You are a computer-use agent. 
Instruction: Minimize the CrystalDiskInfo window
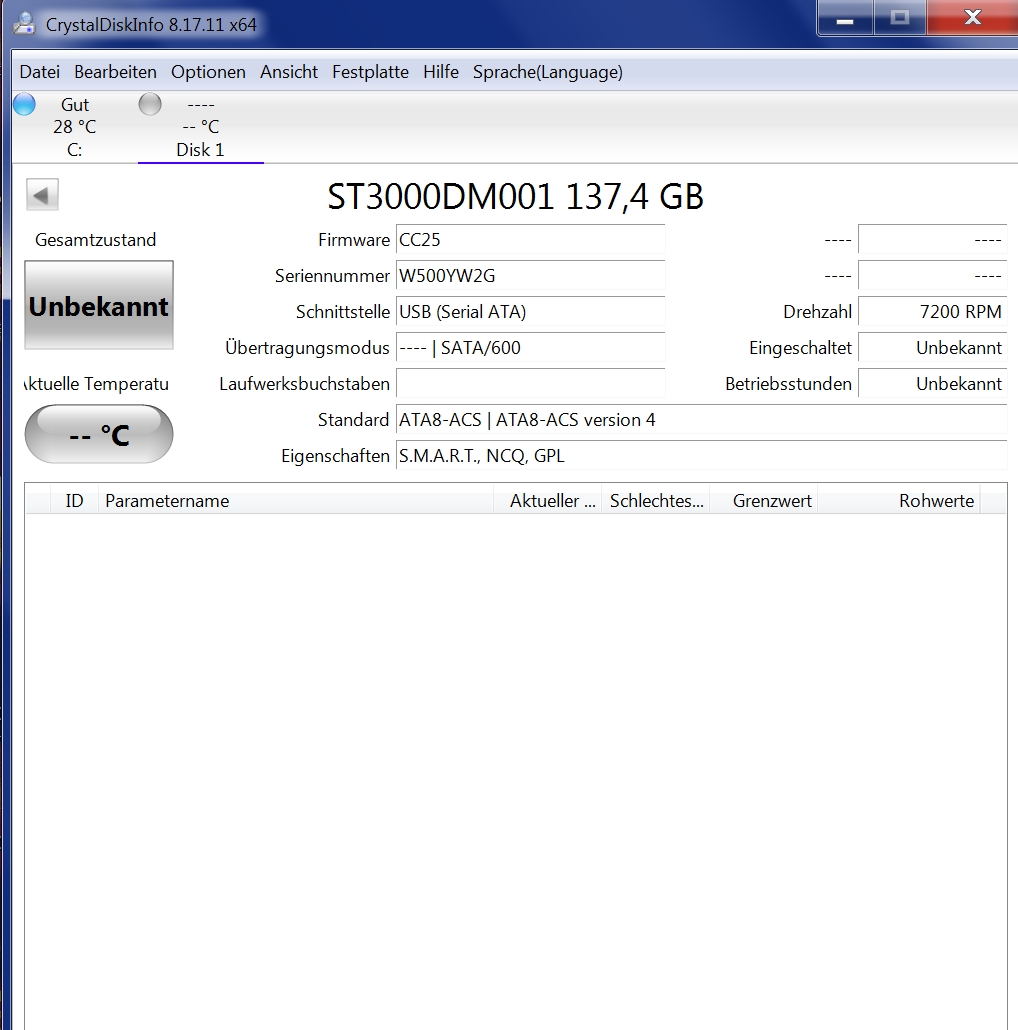[845, 18]
